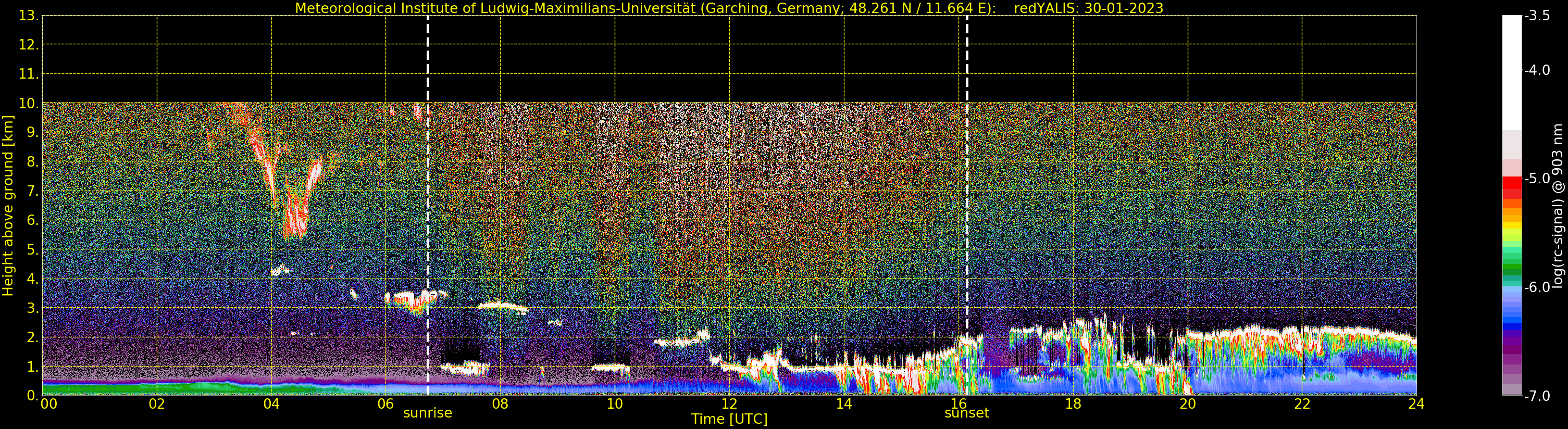This screenshot has height=429, width=1568.
Task: Click the '20' time tick label
Action: 1188,404
